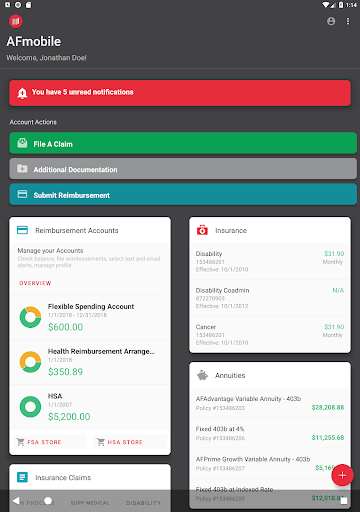Tap the File A Claim button

[183, 143]
